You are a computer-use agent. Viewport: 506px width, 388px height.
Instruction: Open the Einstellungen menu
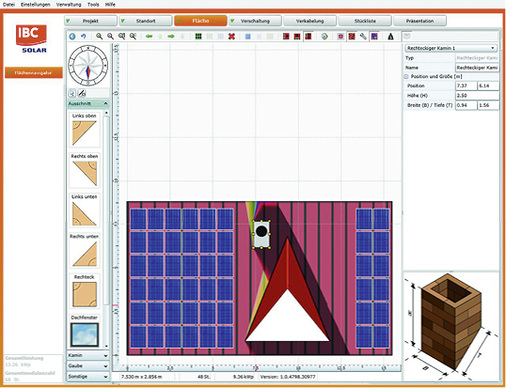click(35, 4)
